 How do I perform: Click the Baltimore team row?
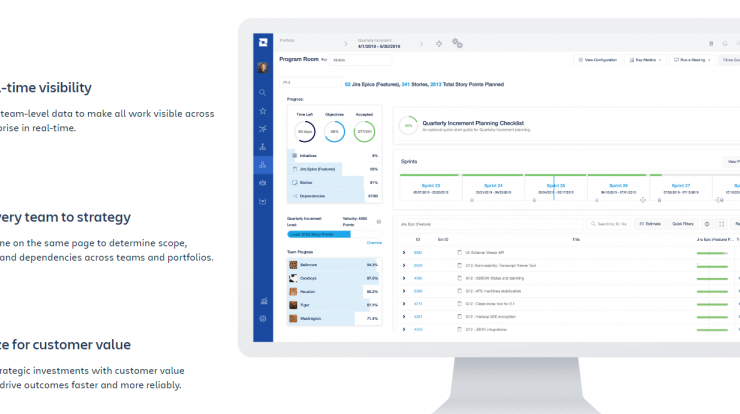[x=334, y=265]
